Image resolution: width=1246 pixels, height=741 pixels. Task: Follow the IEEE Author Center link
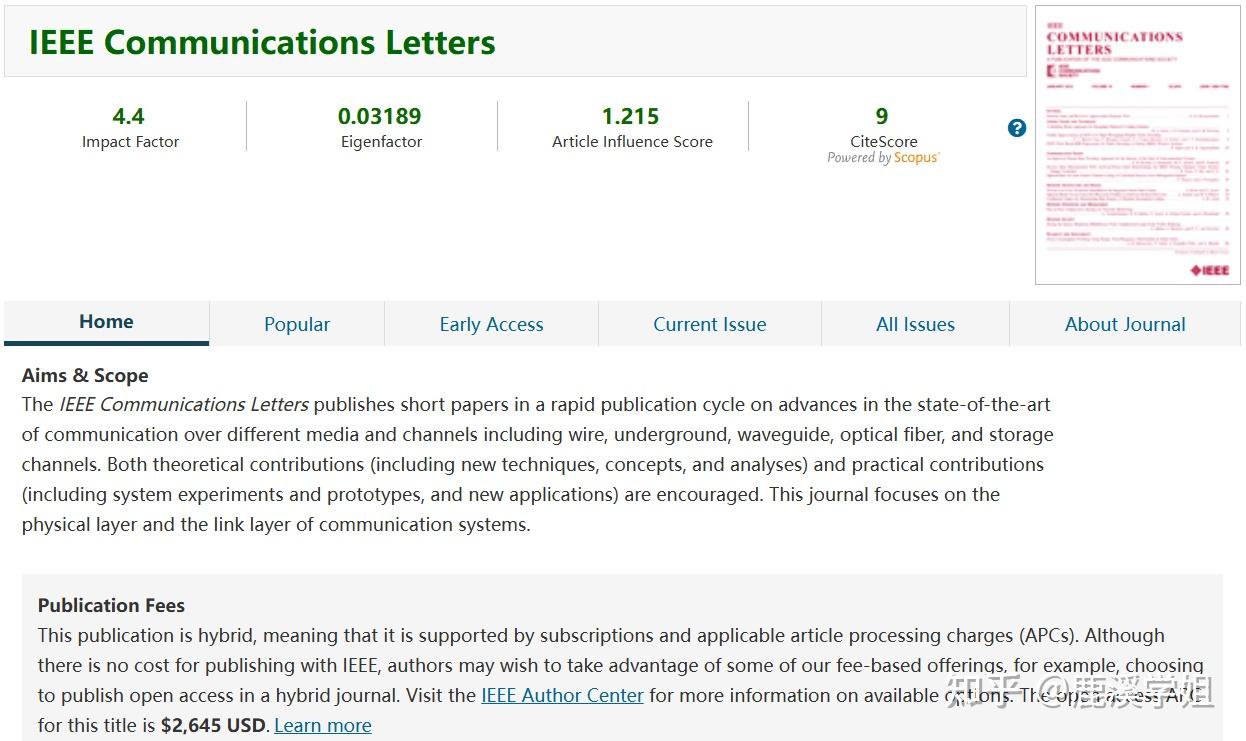(562, 695)
